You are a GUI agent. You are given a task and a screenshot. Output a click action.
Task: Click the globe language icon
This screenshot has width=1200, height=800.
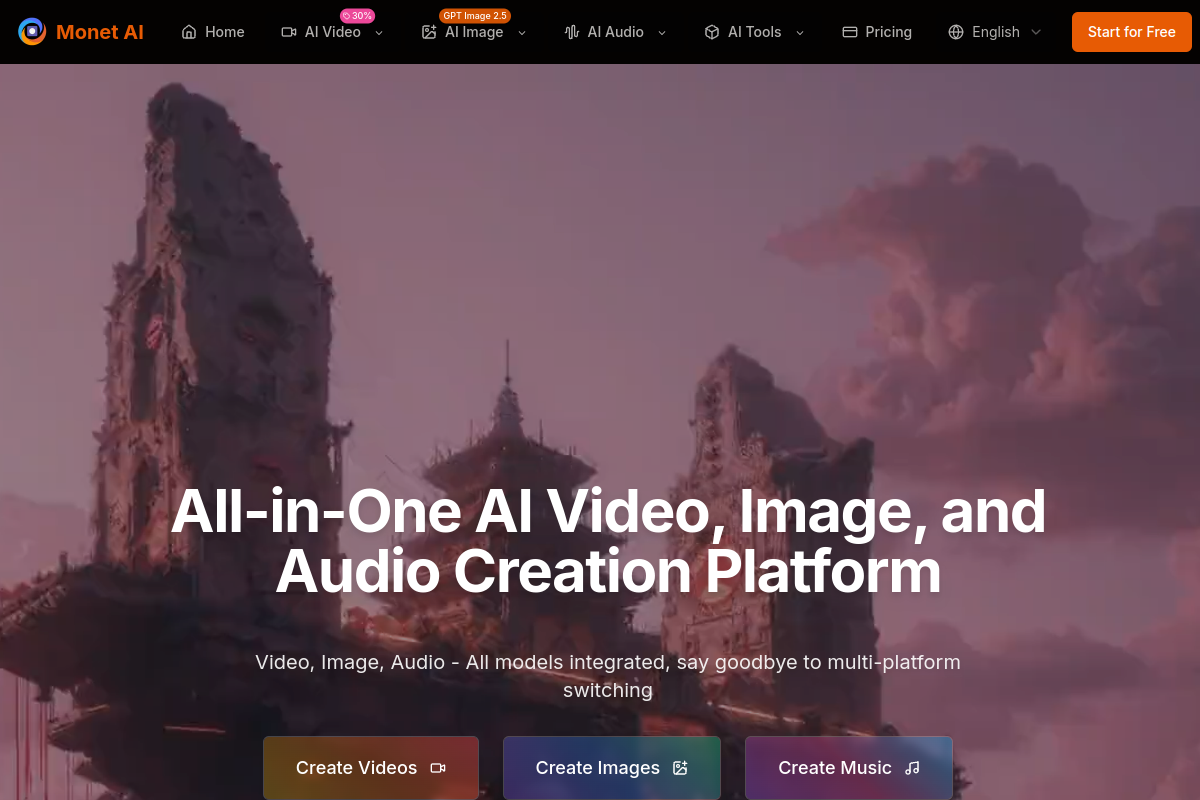click(956, 32)
